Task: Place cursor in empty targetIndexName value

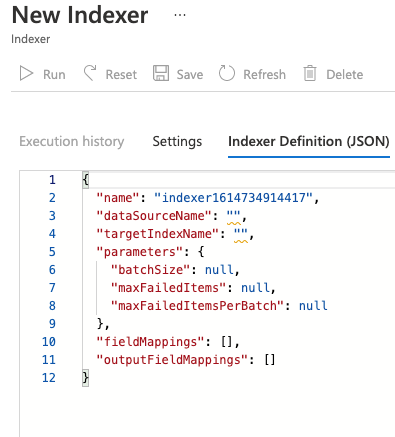Action: (x=241, y=234)
